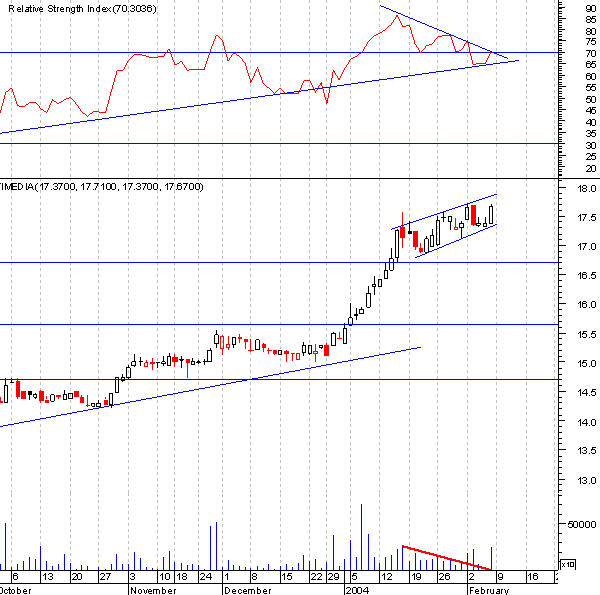Click the 14.0 price axis value
This screenshot has width=600, height=595.
(x=587, y=422)
